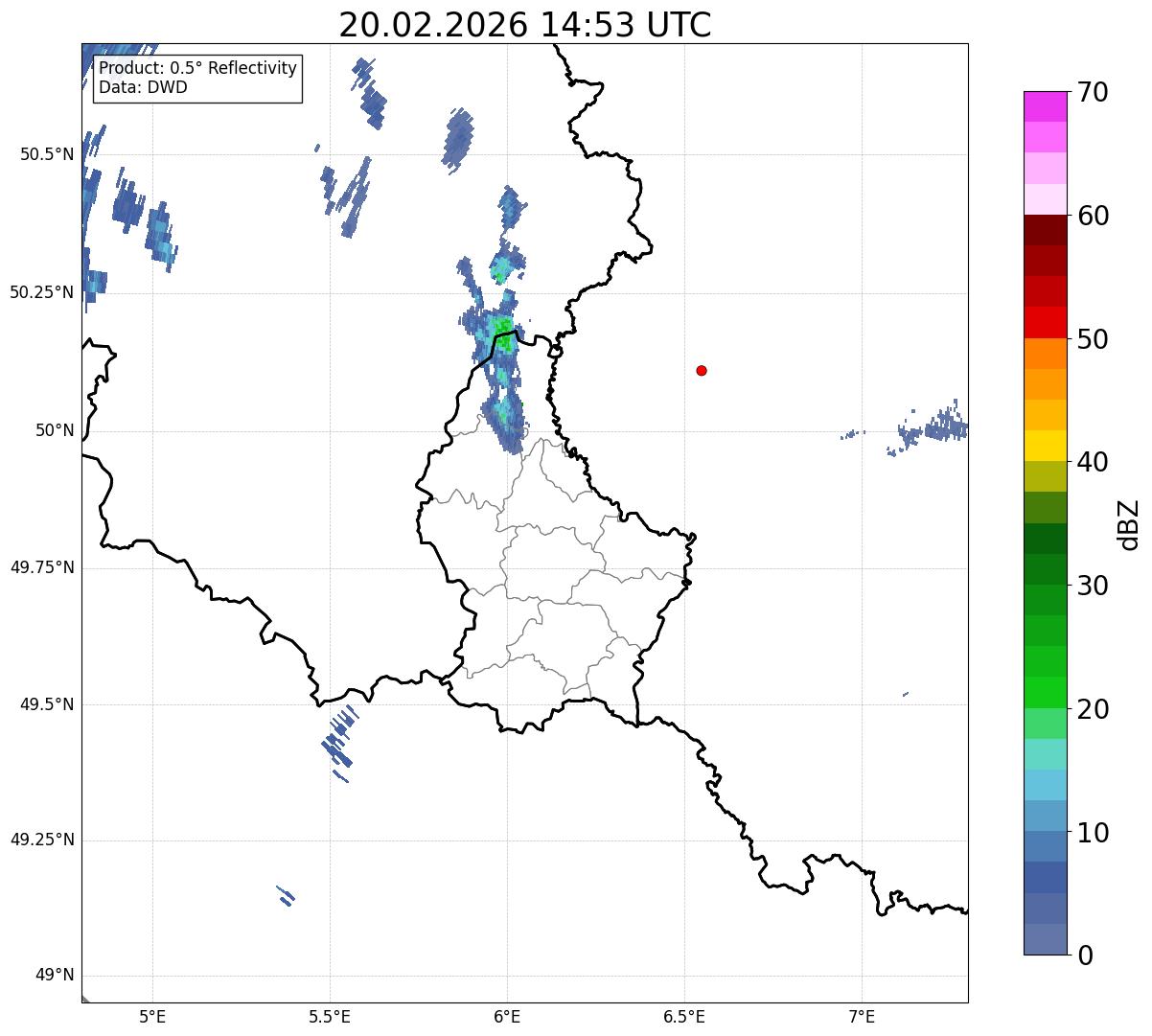The width and height of the screenshot is (1152, 1036).
Task: Click the small radar echo near 49.15°N
Action: 285,895
